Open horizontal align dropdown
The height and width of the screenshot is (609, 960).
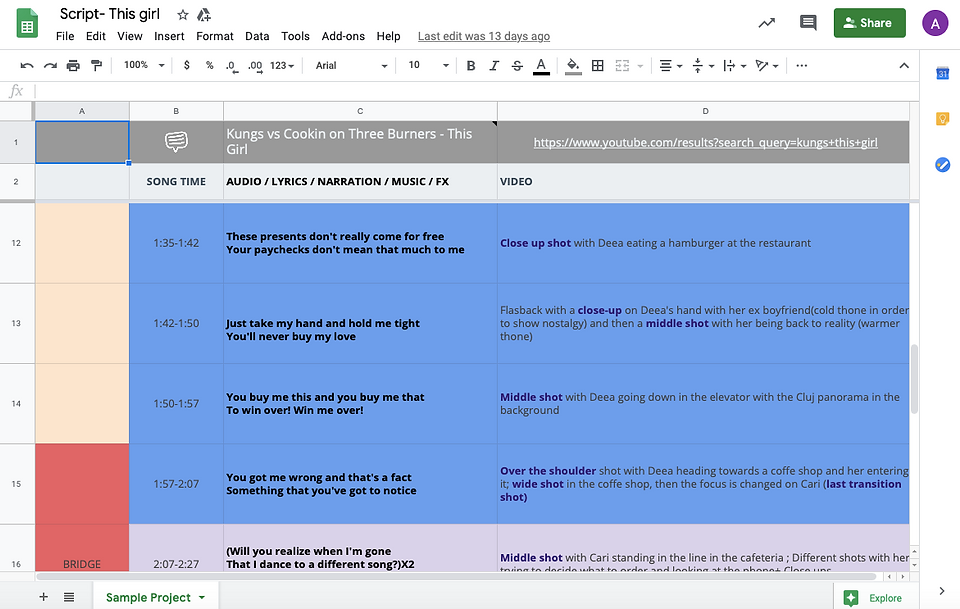670,65
